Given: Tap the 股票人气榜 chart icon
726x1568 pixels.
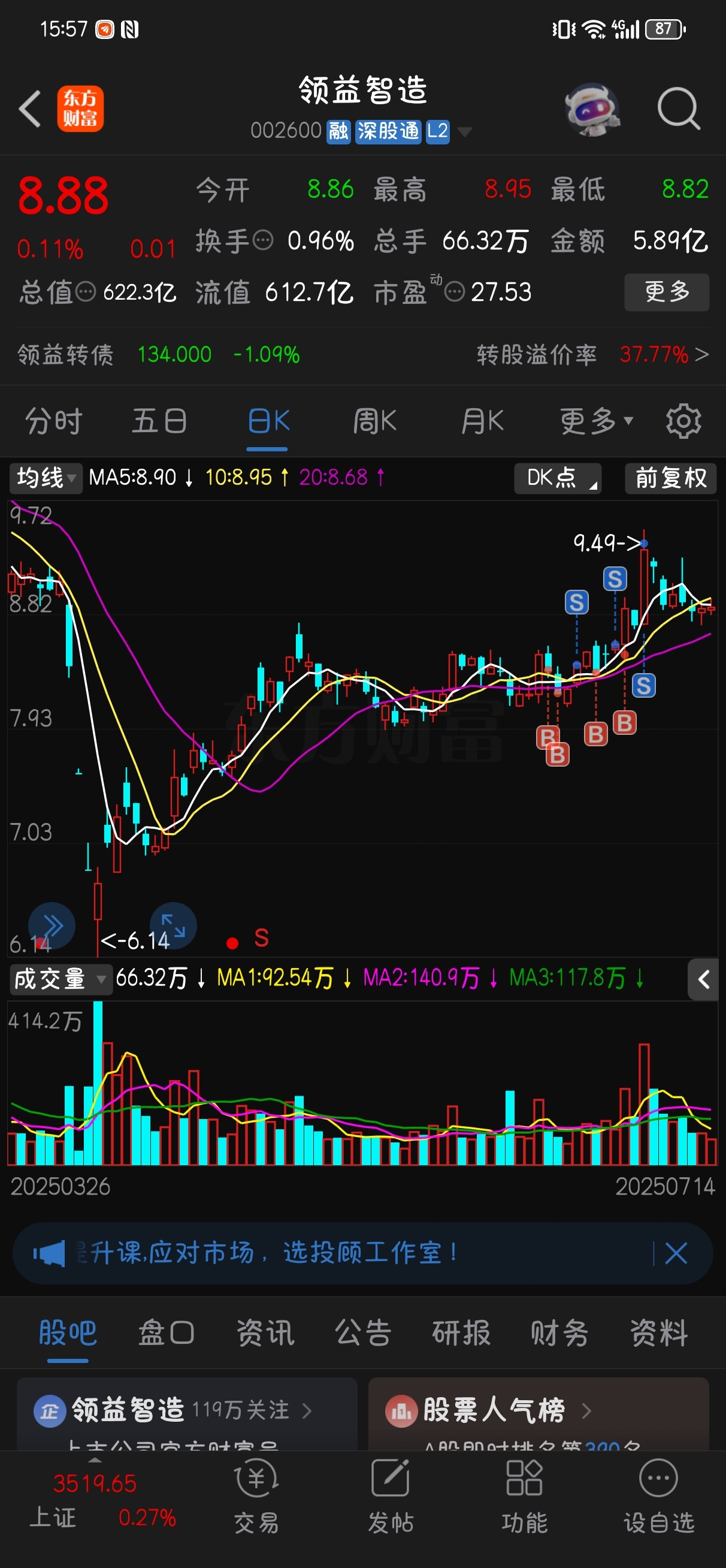Looking at the screenshot, I should [401, 1410].
